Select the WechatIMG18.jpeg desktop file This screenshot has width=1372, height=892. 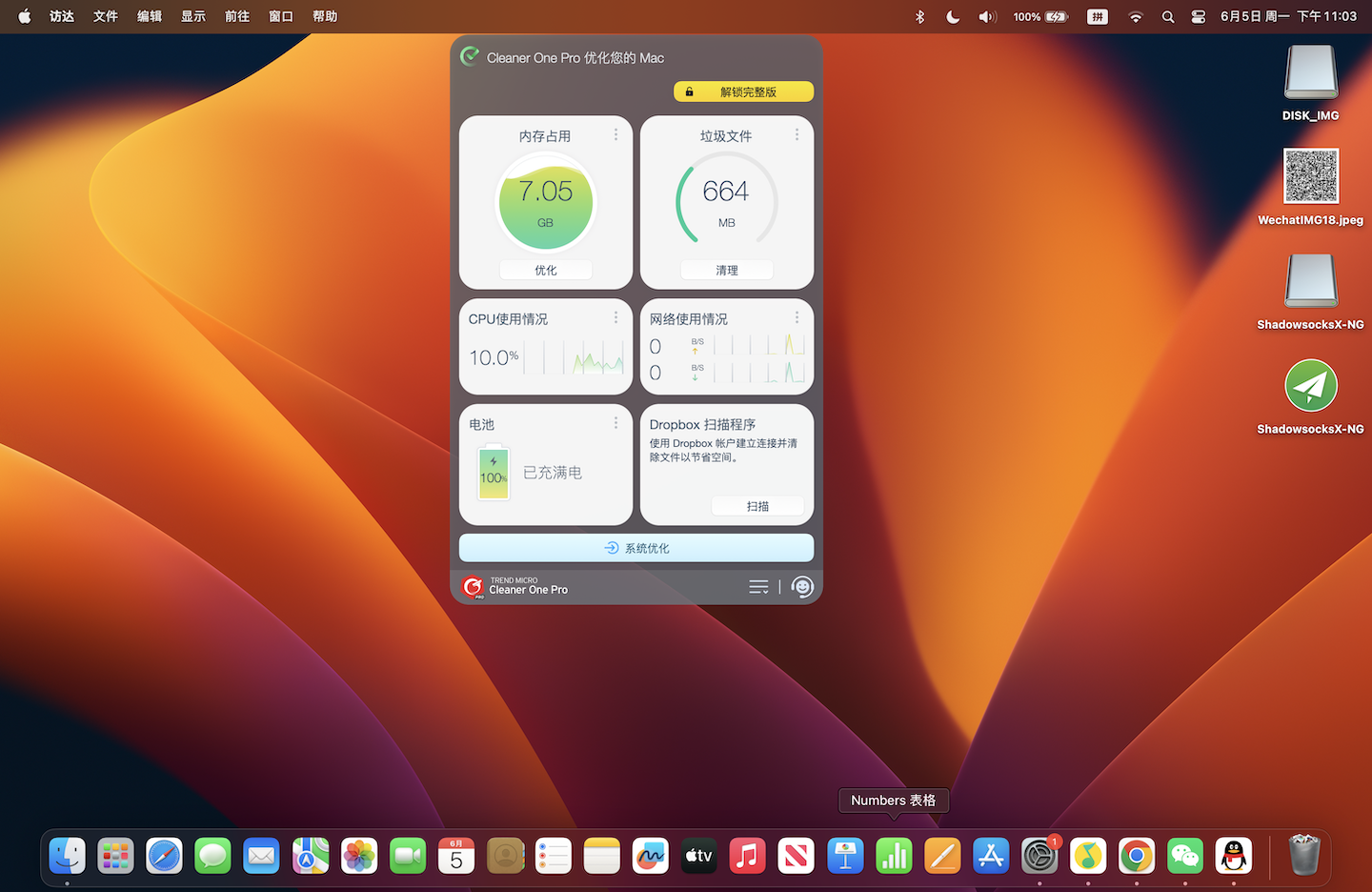1311,176
